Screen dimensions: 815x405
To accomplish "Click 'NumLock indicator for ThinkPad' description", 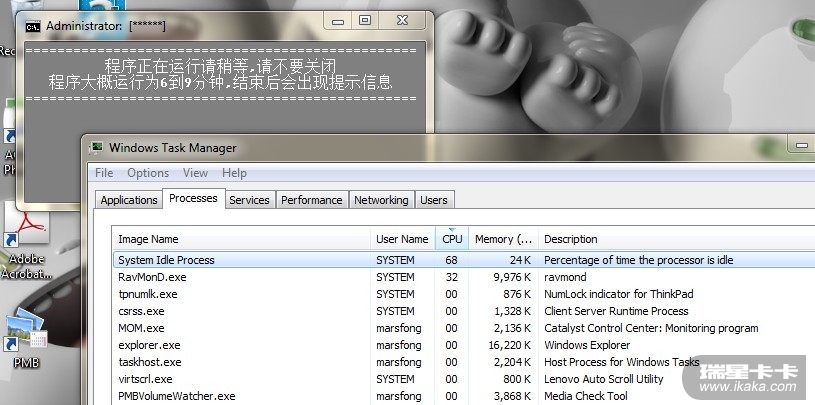I will tap(619, 294).
